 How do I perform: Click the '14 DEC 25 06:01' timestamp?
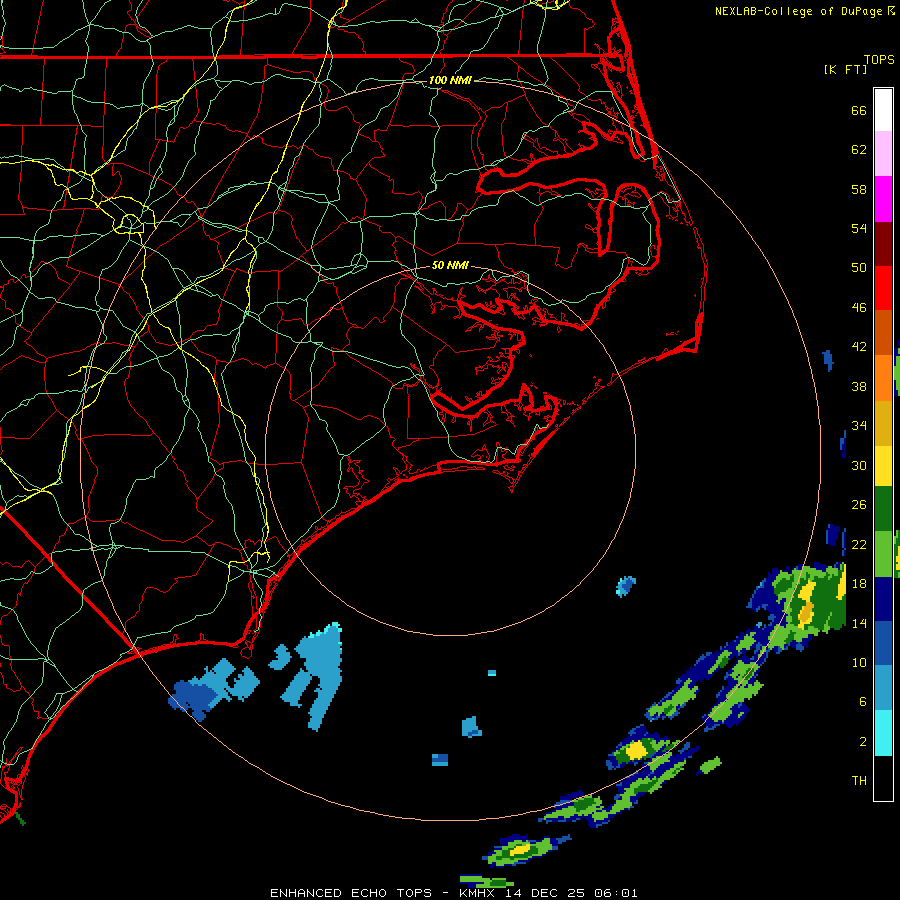coord(571,893)
